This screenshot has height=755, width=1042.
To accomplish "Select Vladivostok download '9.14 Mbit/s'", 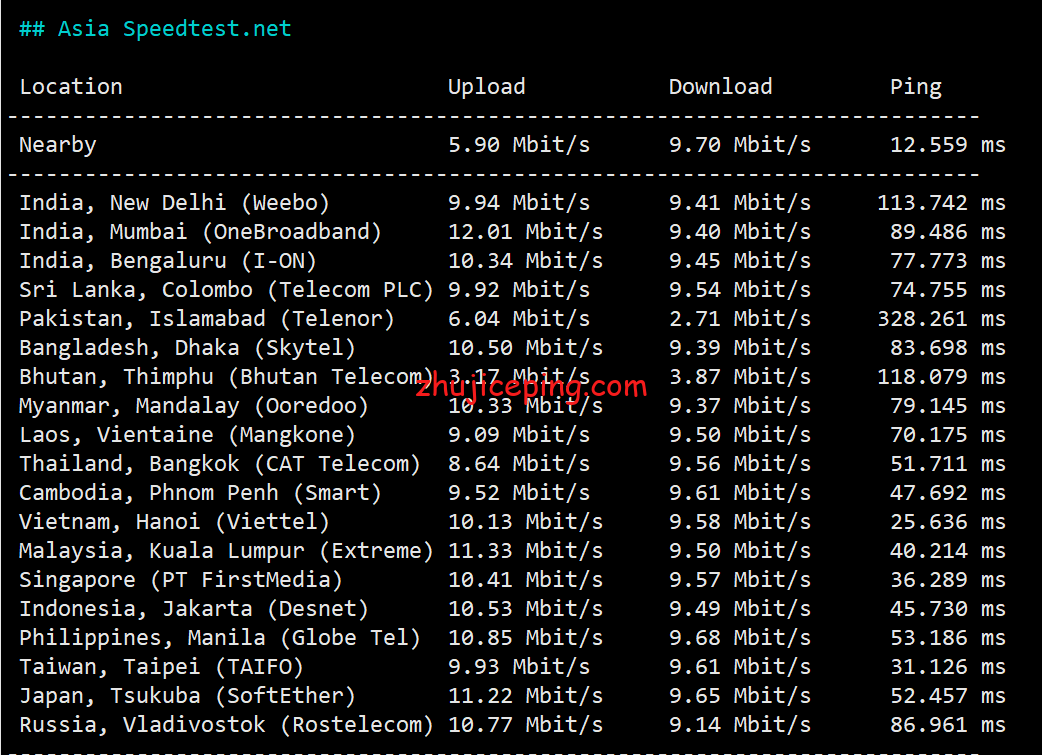I will pos(740,725).
